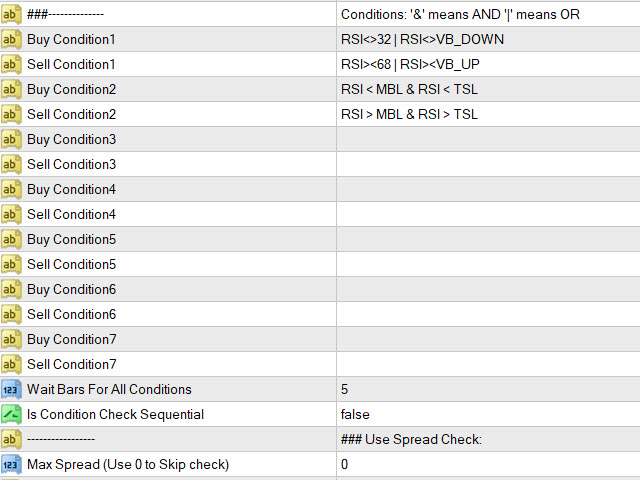Select the Buy Condition7 parameter row label

point(71,339)
